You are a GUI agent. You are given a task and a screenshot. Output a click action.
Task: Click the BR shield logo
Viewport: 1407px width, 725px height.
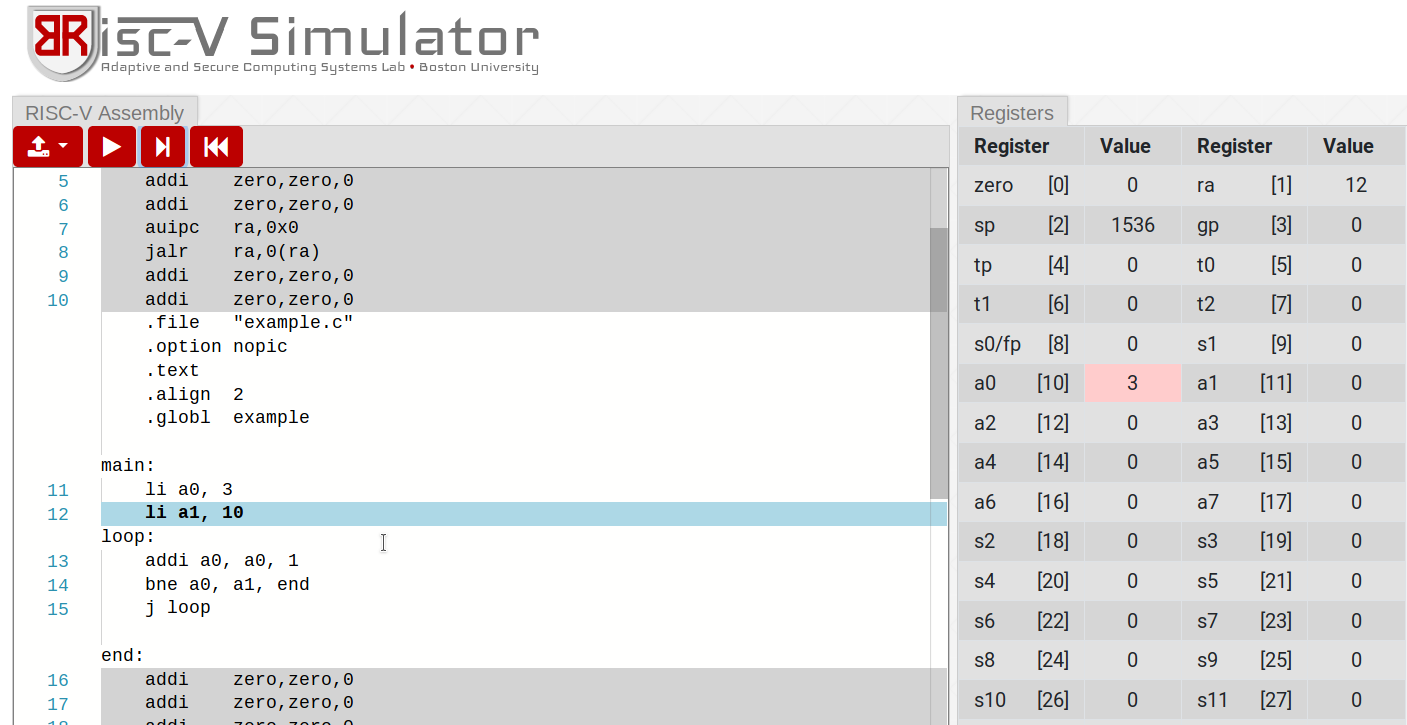pyautogui.click(x=64, y=42)
